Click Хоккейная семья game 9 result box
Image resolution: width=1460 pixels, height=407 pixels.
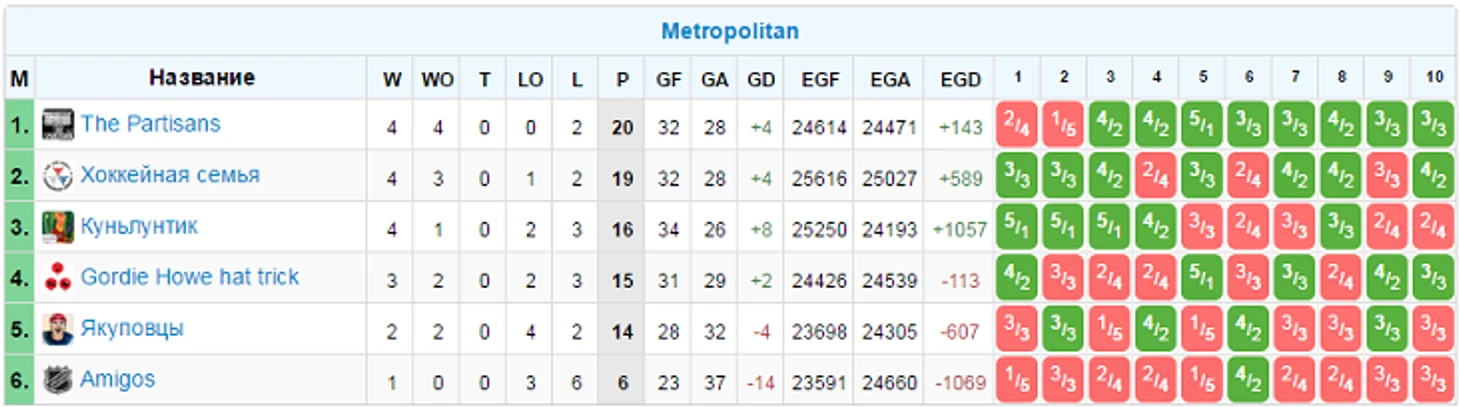[1387, 176]
